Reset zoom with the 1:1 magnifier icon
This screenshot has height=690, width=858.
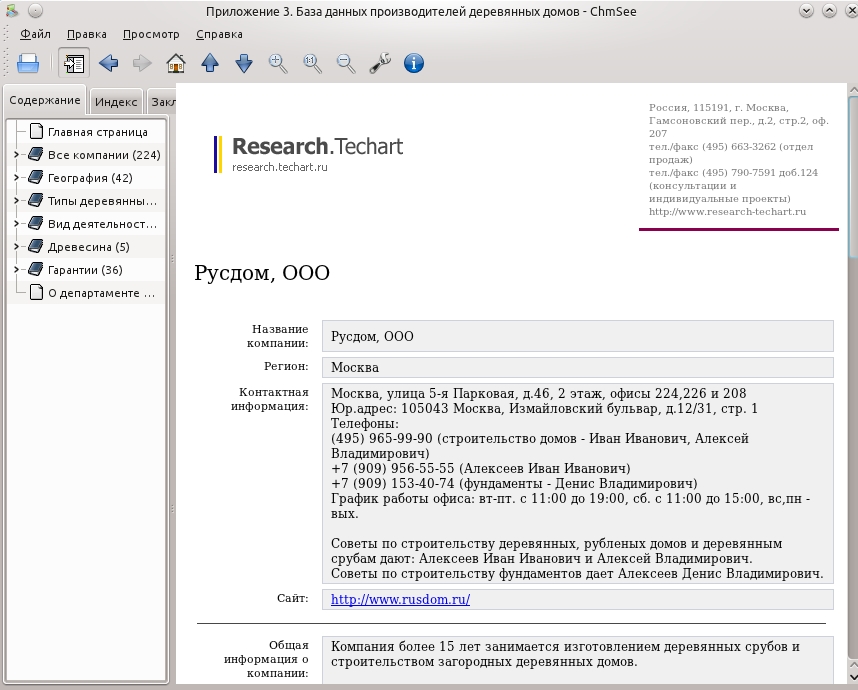coord(312,63)
